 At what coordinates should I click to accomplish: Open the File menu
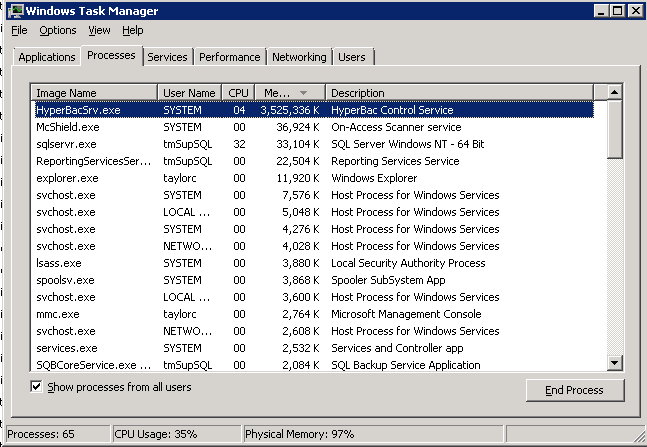click(19, 31)
